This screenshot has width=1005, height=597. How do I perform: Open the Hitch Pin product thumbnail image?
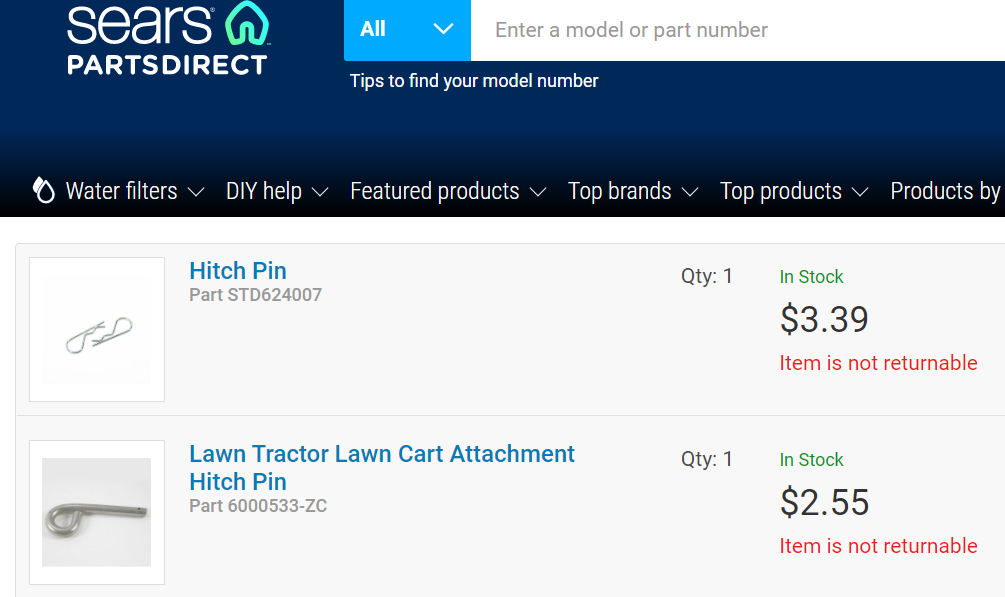click(x=96, y=329)
